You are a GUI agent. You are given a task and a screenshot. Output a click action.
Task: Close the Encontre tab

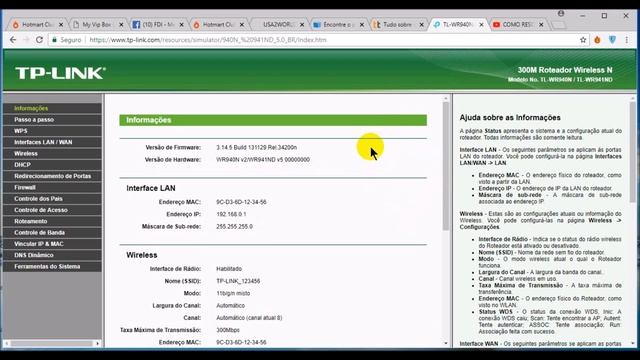click(x=362, y=25)
